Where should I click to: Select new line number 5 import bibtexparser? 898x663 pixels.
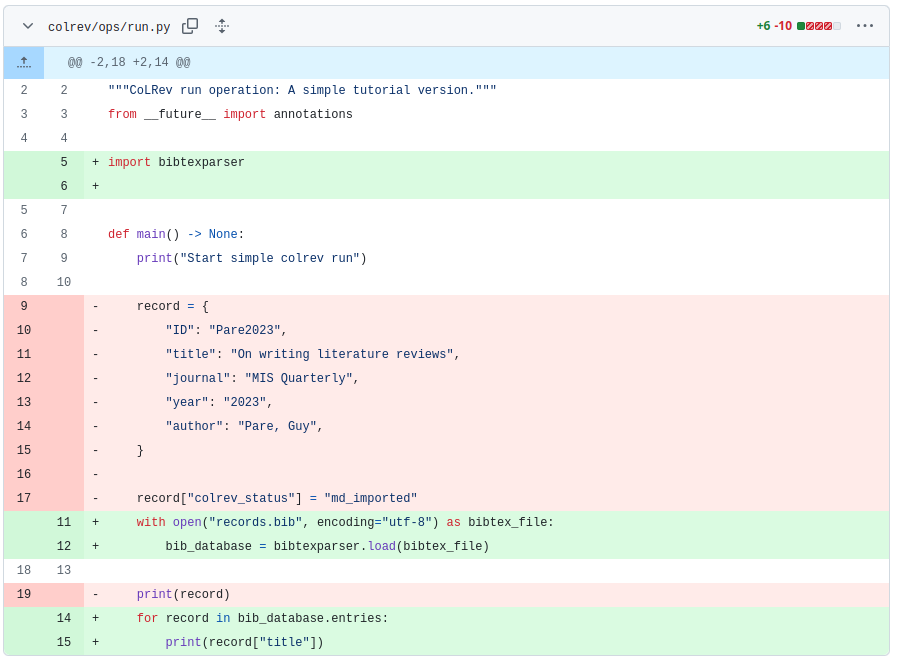coord(64,163)
